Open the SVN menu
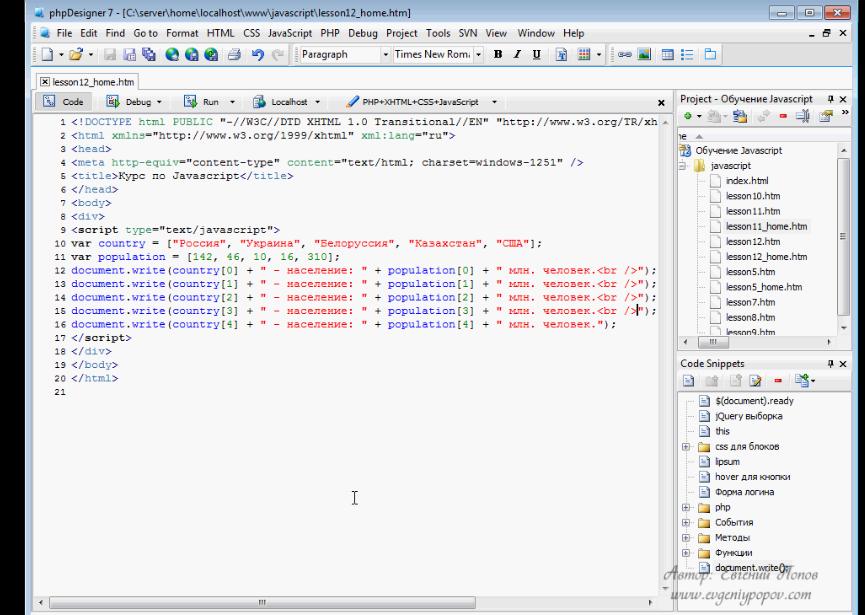865x615 pixels. [x=468, y=33]
